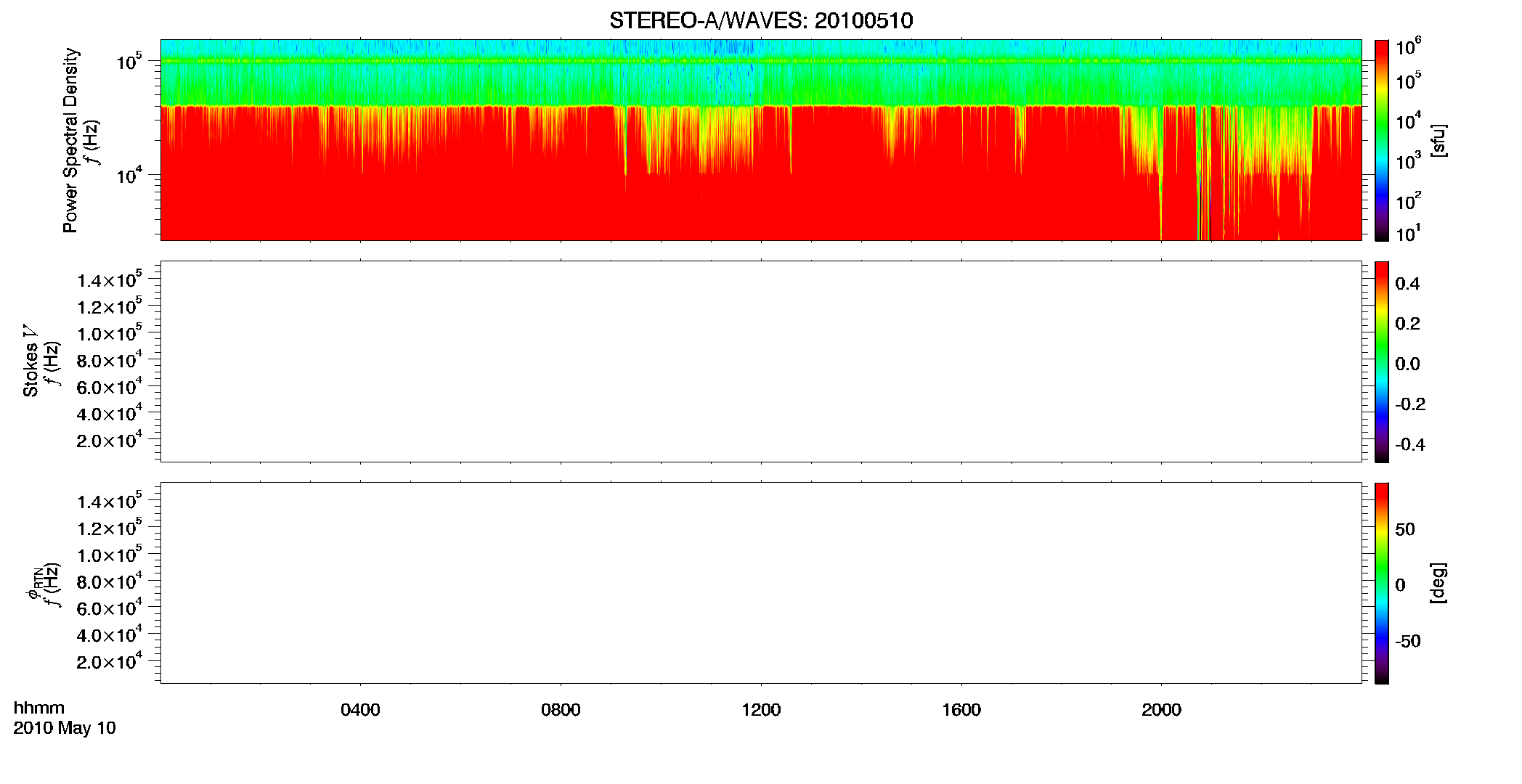Pick the sfu color scale bar
Screen dimensions: 1522x784
coord(1381,140)
